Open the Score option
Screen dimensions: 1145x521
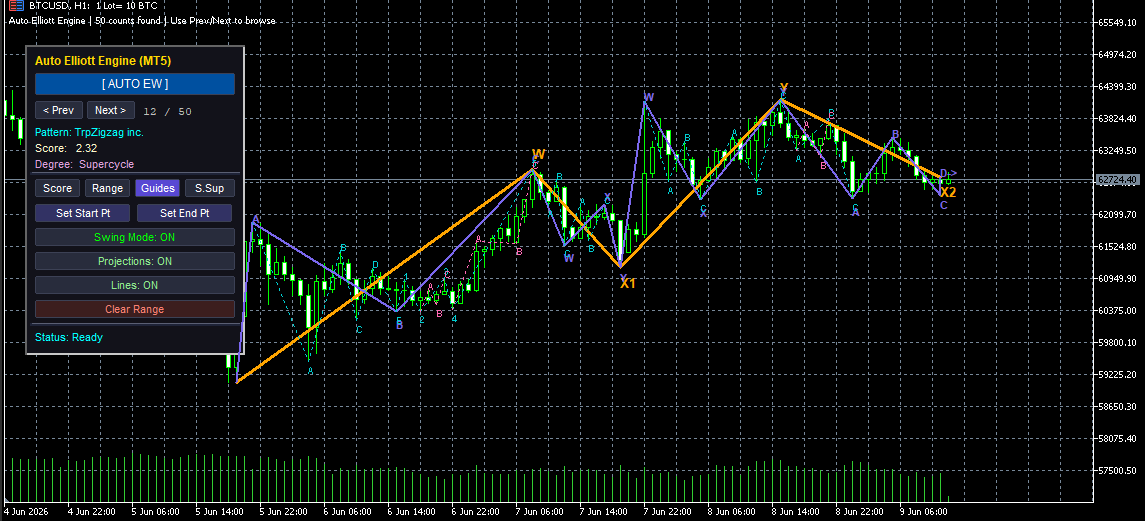[58, 189]
